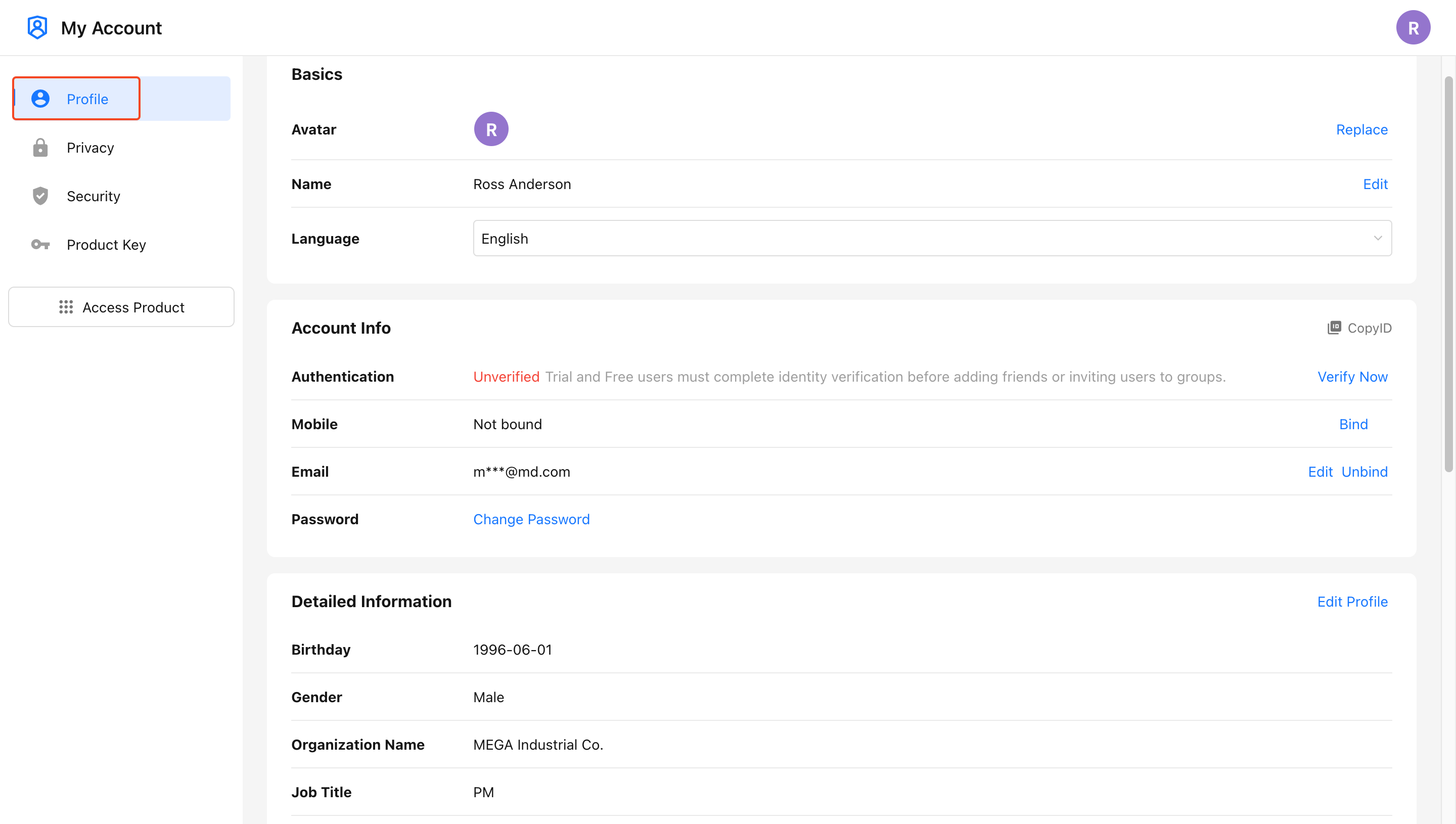Click the page vertical scrollbar
The height and width of the screenshot is (824, 1456).
click(1448, 274)
